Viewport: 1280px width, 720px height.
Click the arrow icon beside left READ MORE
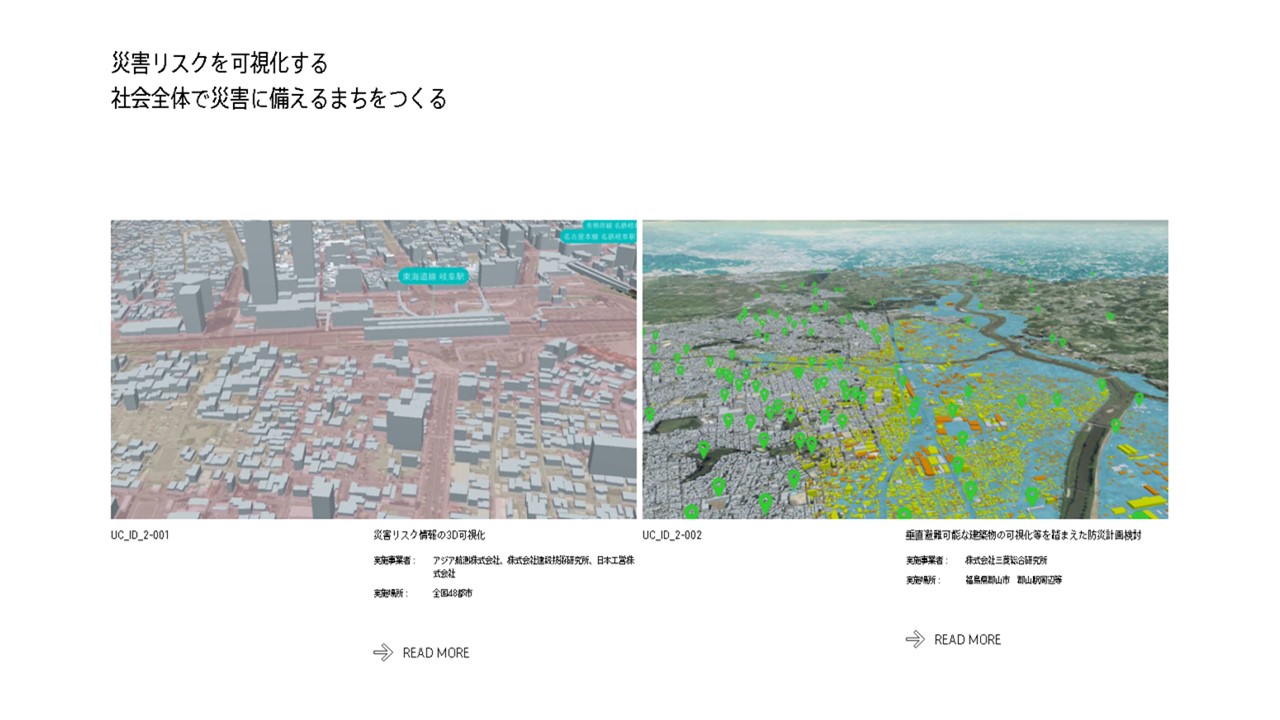tap(383, 653)
